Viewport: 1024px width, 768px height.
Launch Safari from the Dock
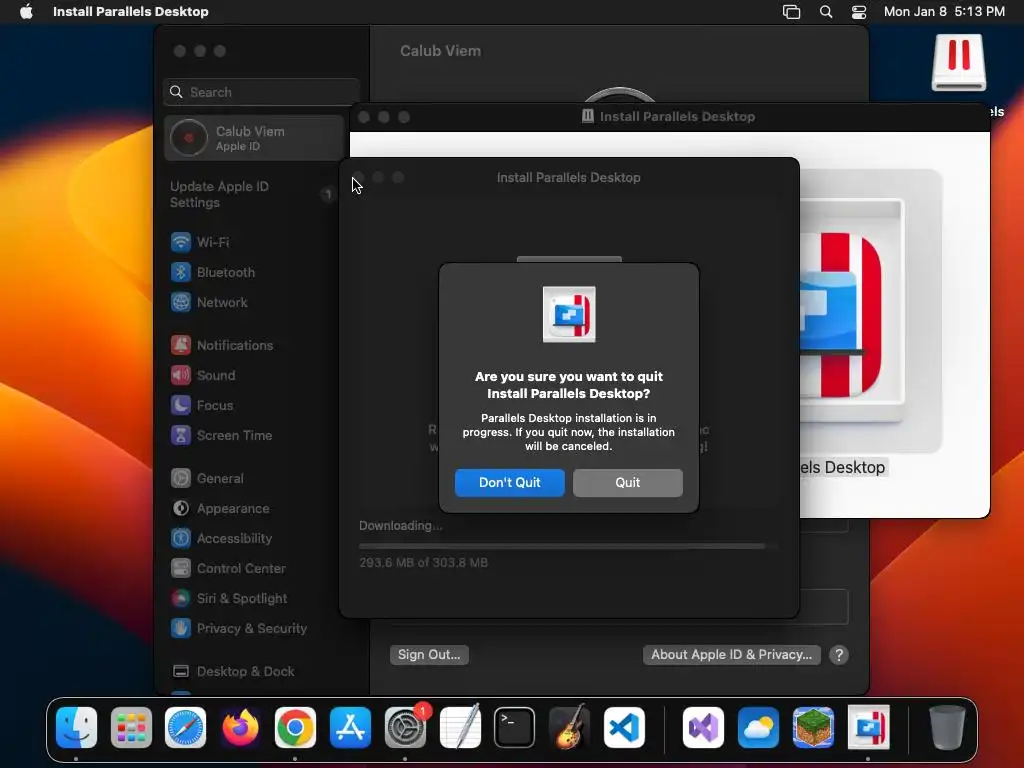point(185,728)
